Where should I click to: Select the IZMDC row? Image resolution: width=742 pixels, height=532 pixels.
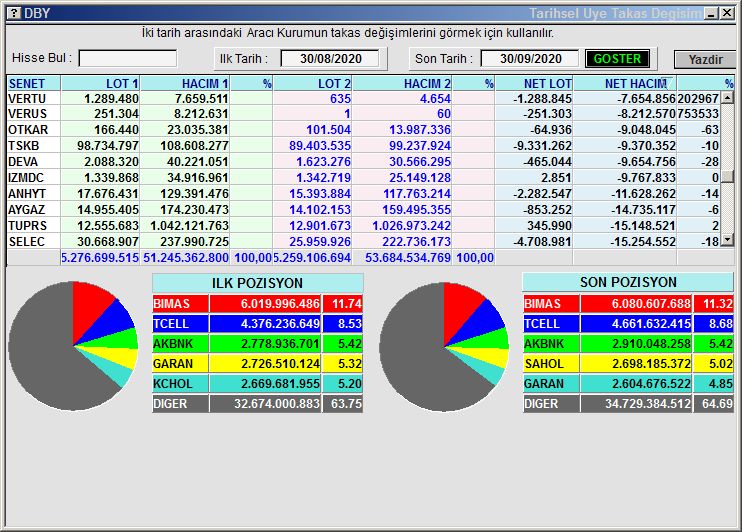tap(363, 178)
